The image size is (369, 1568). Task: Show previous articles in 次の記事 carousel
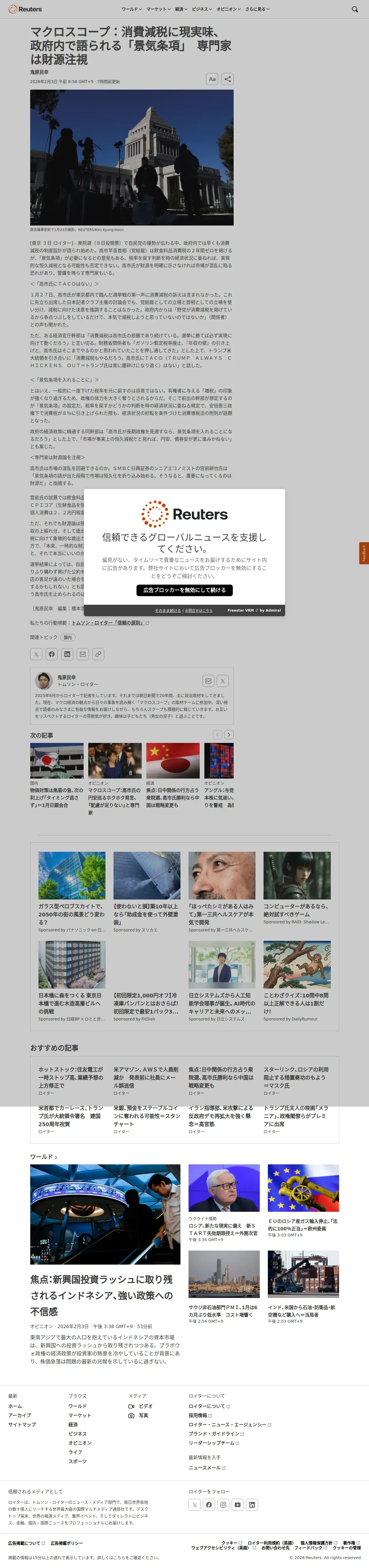click(x=217, y=735)
